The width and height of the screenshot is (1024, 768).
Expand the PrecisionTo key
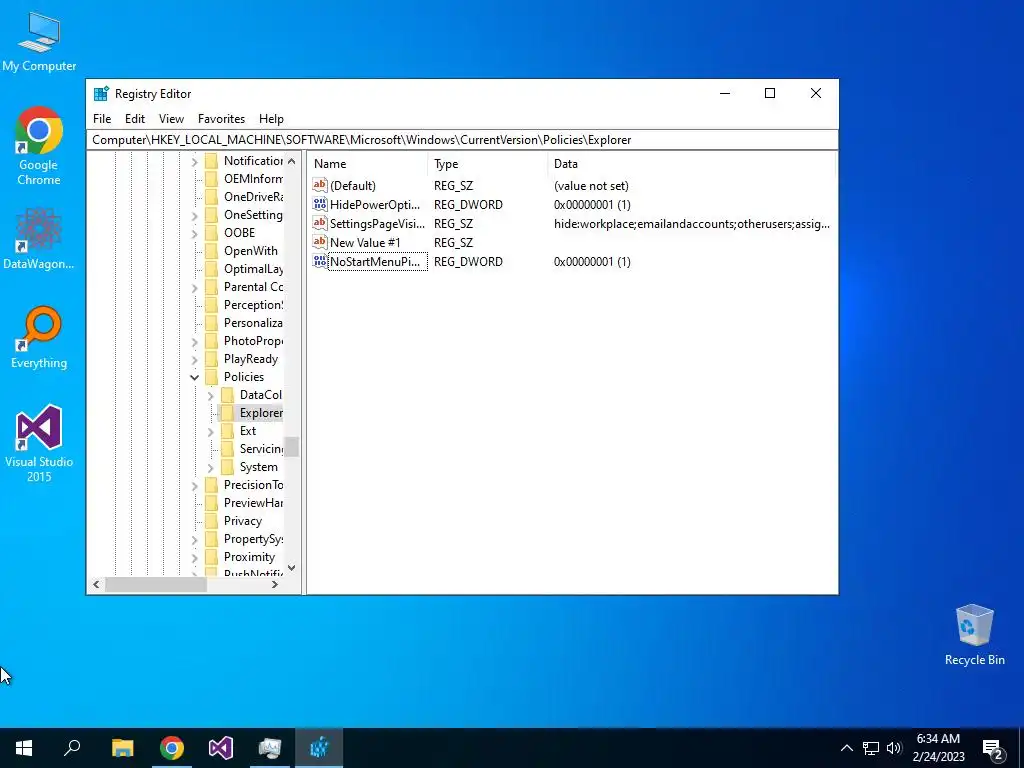pyautogui.click(x=195, y=485)
